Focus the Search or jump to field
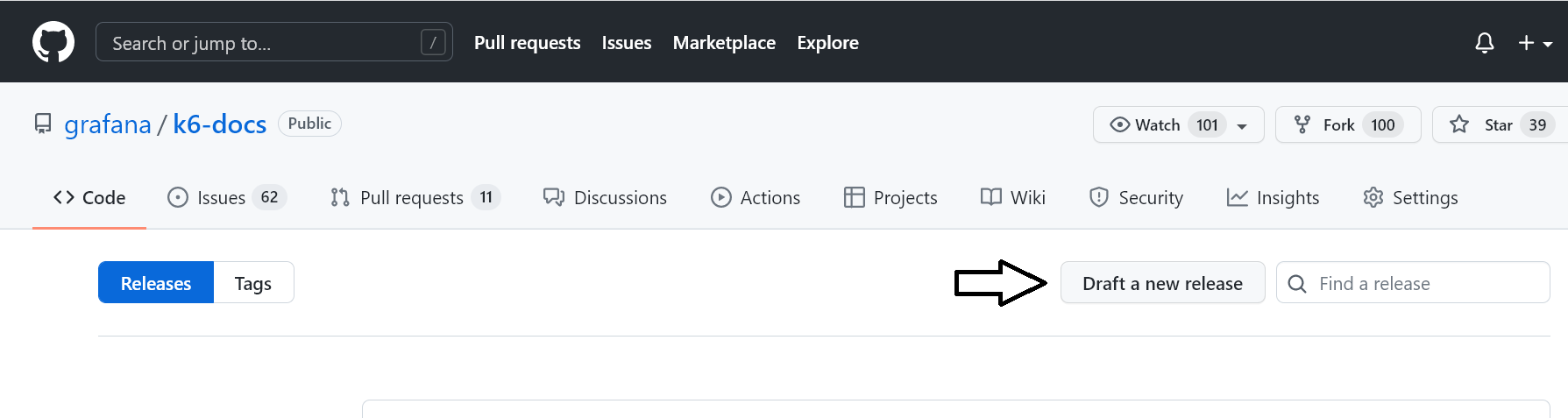Screen dimensions: 1568x418 (274, 42)
